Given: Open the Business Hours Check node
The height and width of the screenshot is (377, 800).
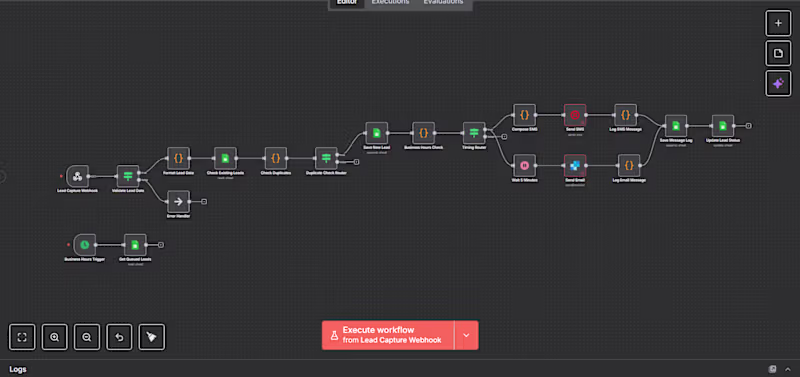Looking at the screenshot, I should click(x=423, y=133).
